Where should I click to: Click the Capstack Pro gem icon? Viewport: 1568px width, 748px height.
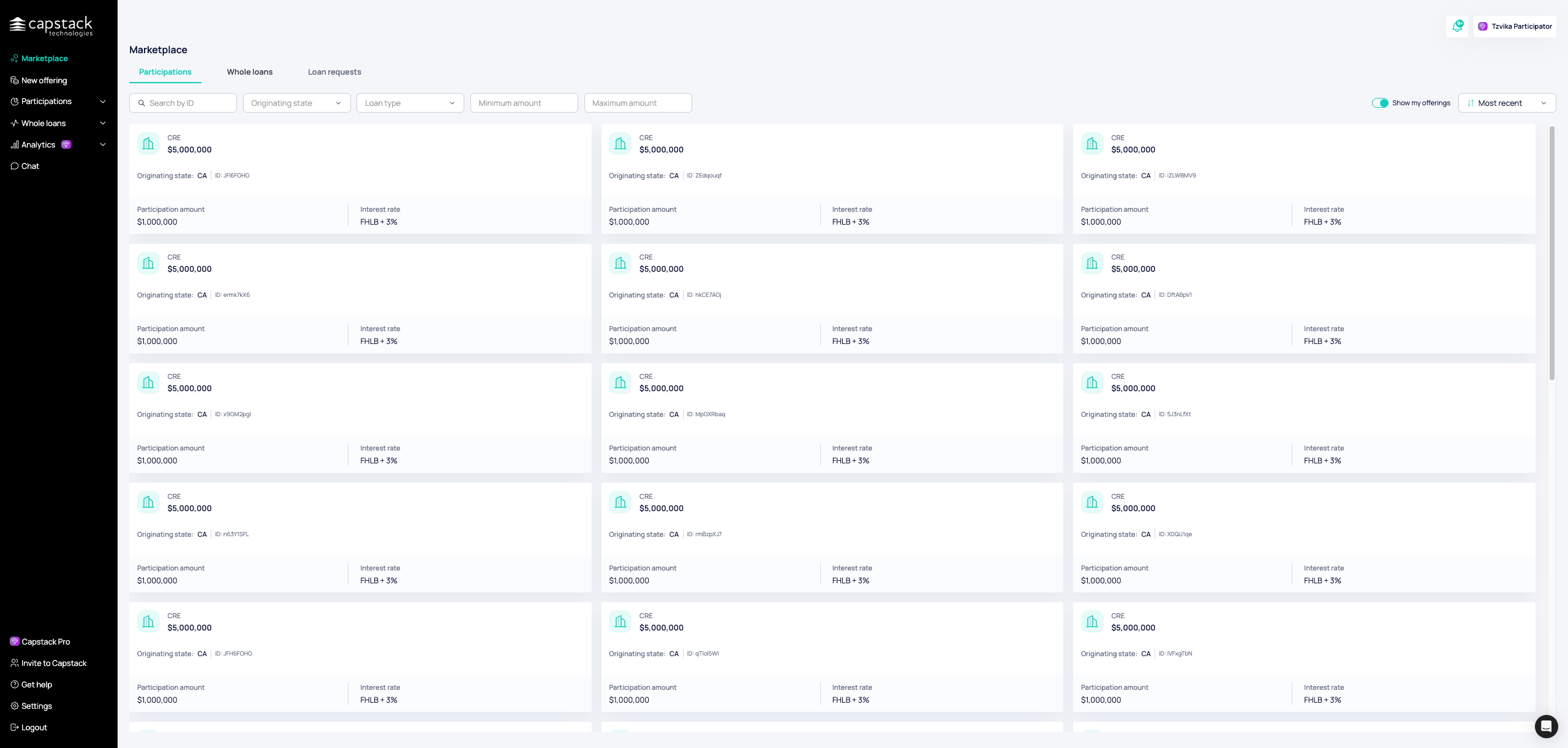[15, 641]
